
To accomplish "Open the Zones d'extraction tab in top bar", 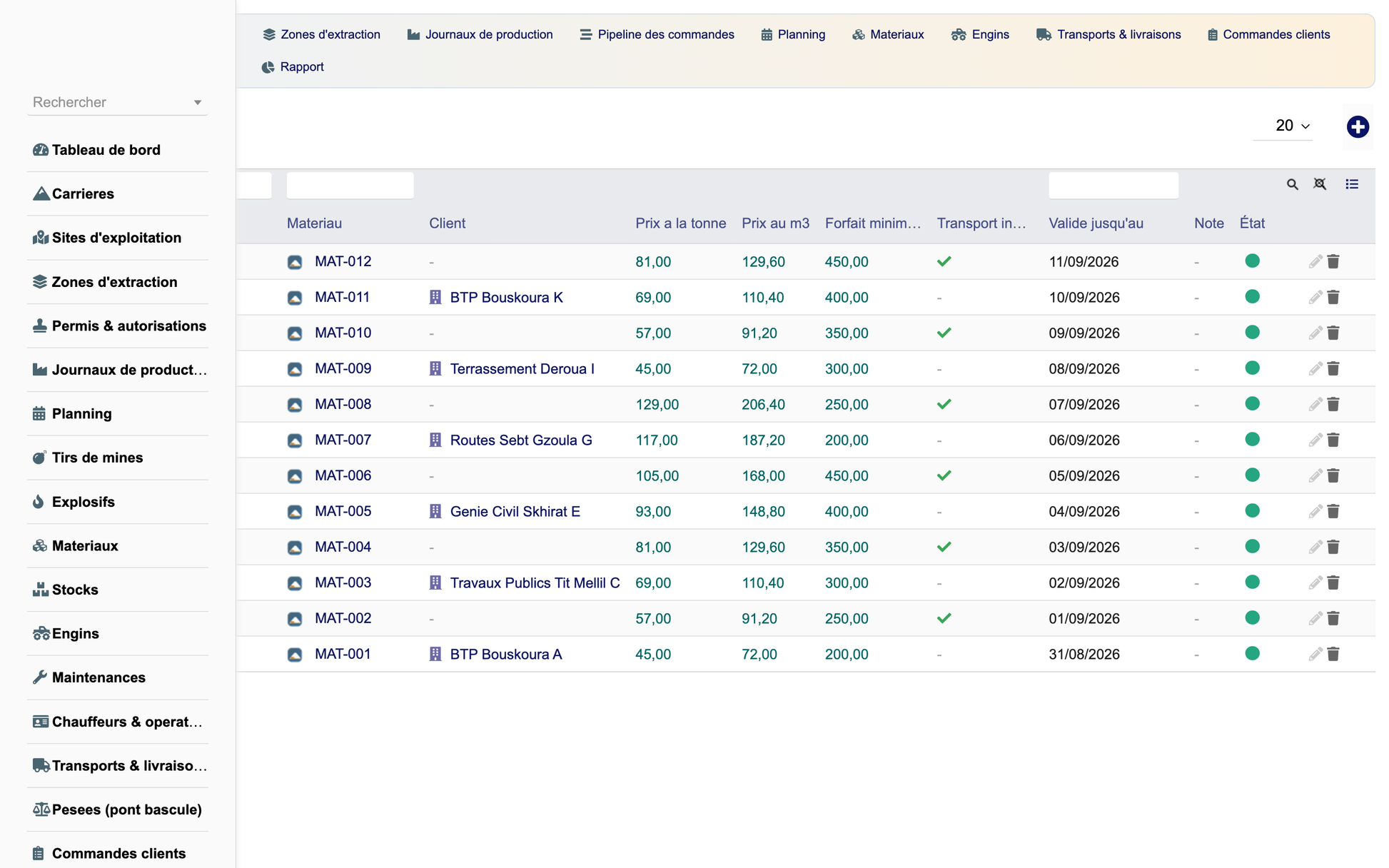I will (321, 35).
